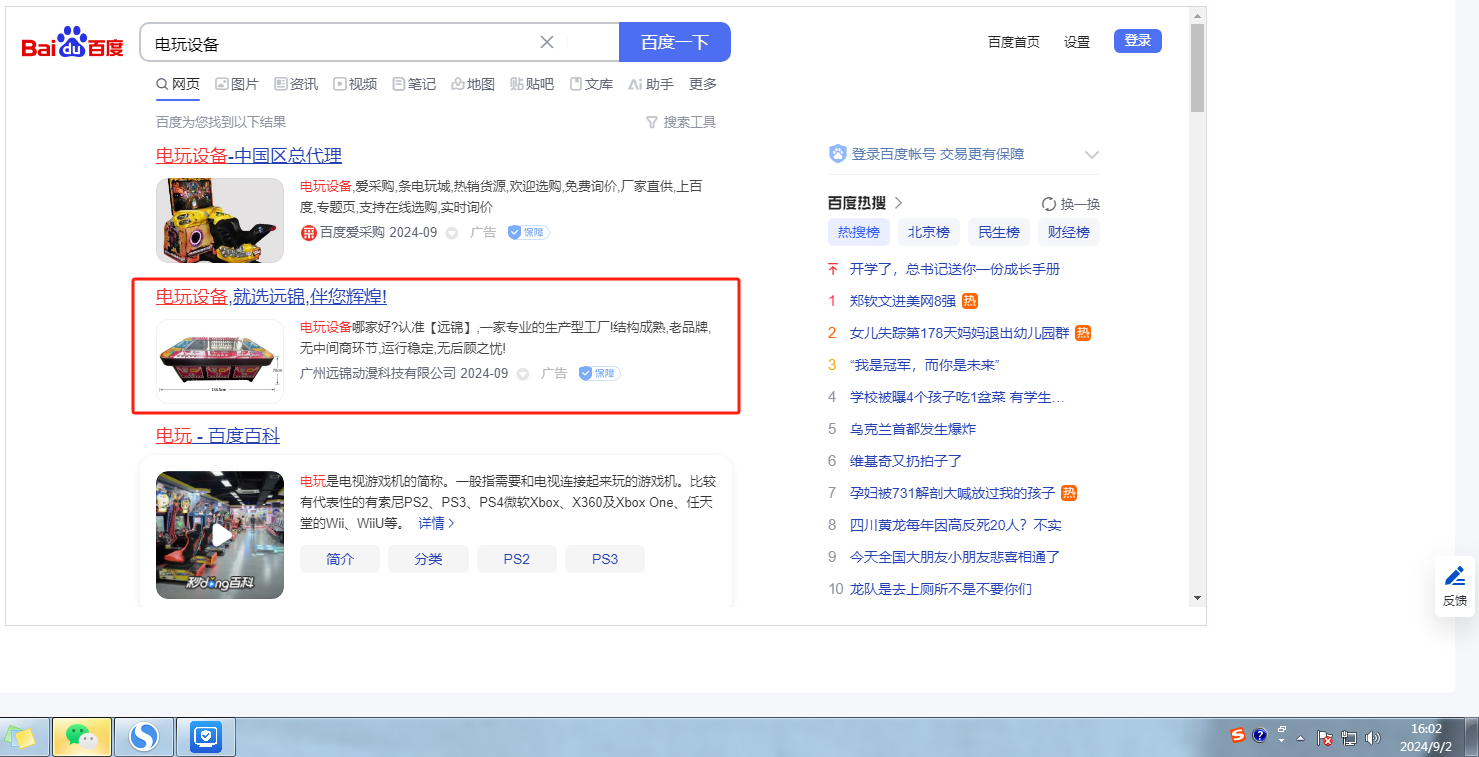Viewport: 1479px width, 757px height.
Task: Open the 搜索工具 filter options
Action: point(681,122)
